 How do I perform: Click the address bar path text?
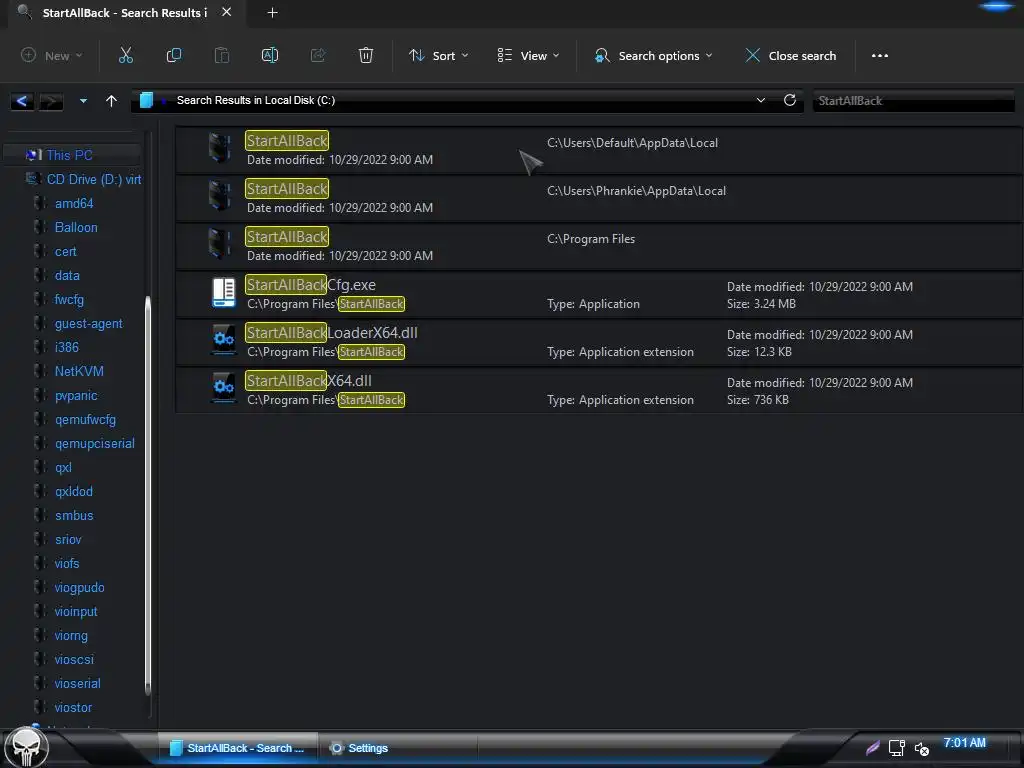[255, 101]
